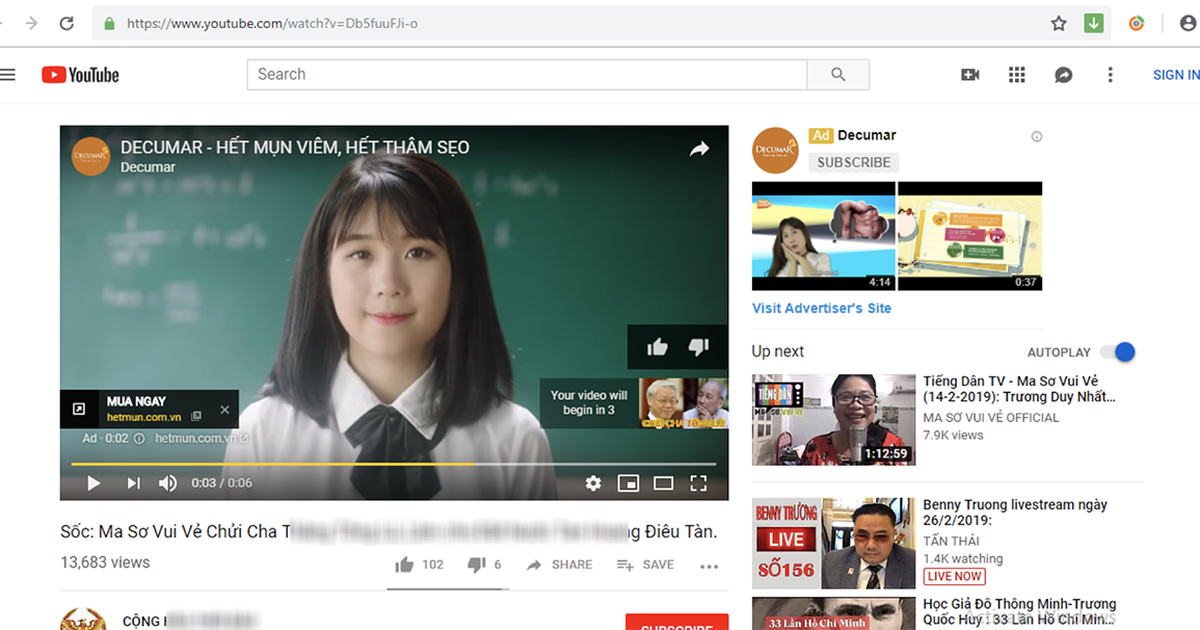1200x630 pixels.
Task: Open the Tiếng Dân TV - Ma Sơ Vui Vẻ title
Action: tap(1019, 389)
